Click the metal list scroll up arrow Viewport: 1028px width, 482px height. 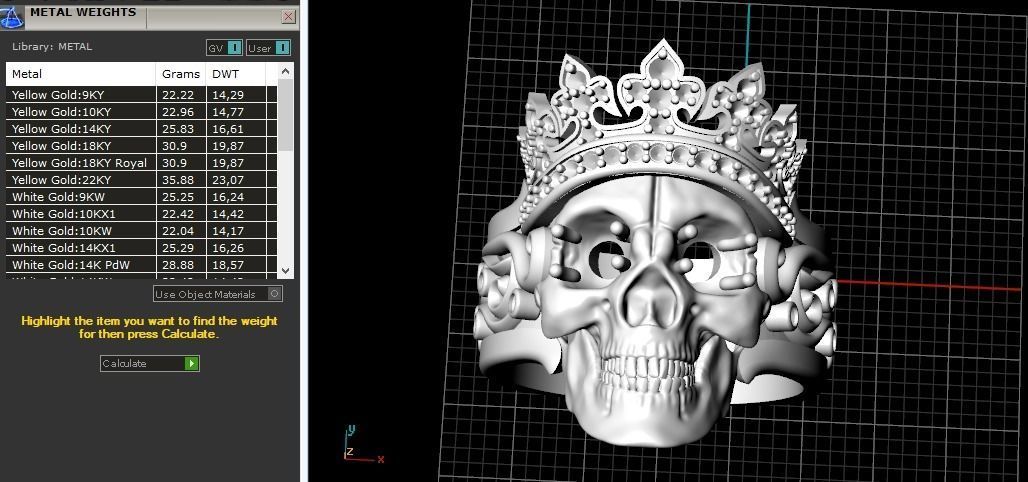click(285, 71)
